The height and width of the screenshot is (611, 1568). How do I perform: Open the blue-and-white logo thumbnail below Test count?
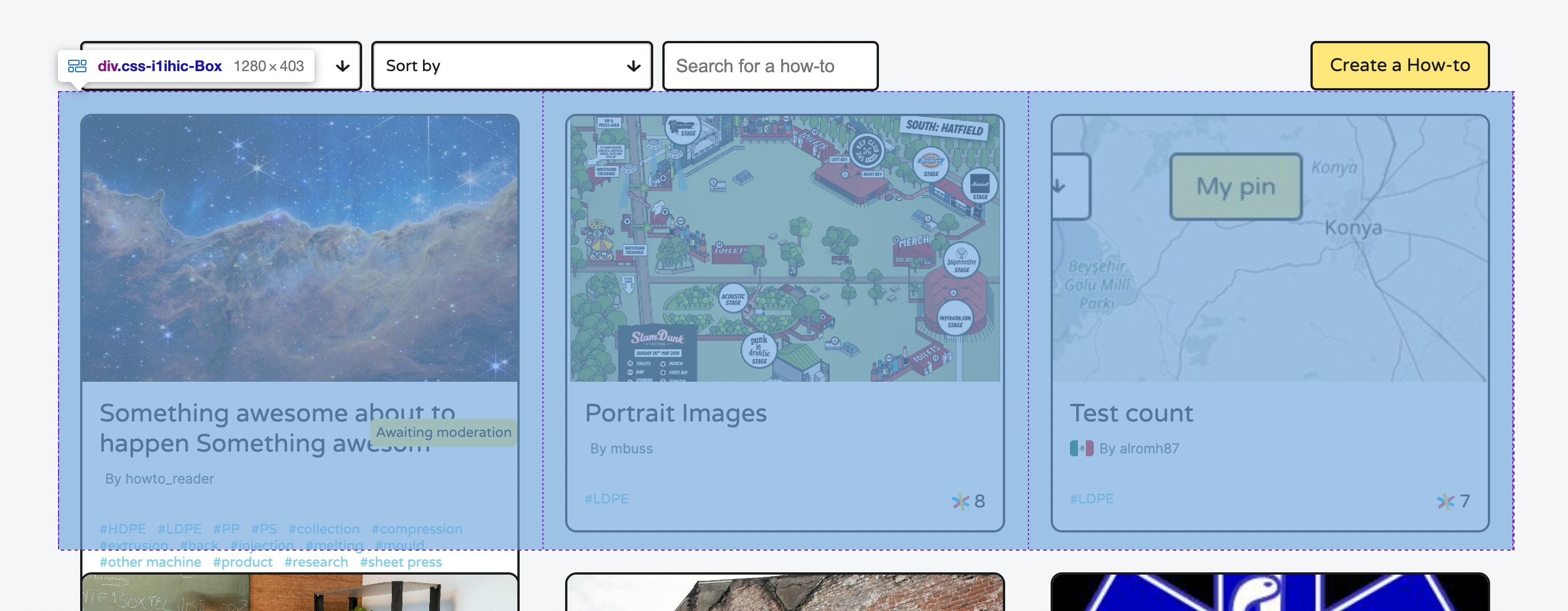tap(1270, 592)
